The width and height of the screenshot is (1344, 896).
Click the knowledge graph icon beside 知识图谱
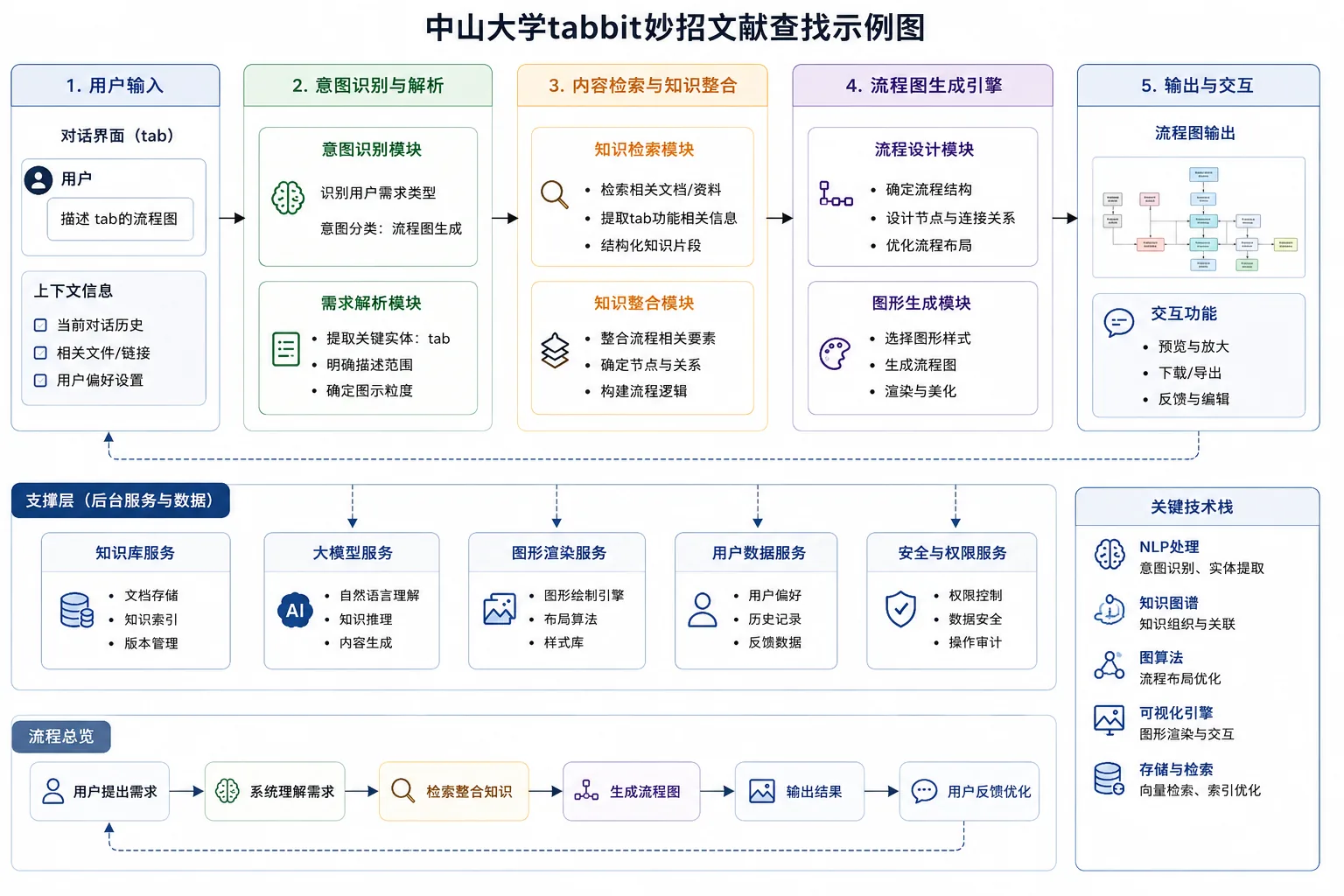point(1109,610)
